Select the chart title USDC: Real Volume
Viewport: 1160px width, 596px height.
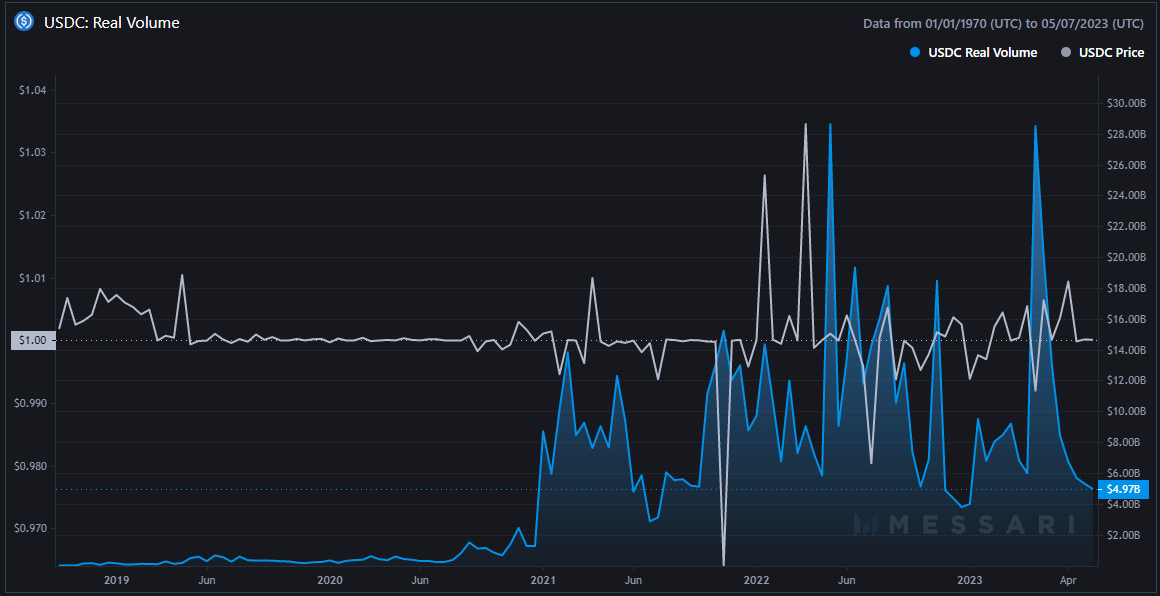(x=112, y=23)
